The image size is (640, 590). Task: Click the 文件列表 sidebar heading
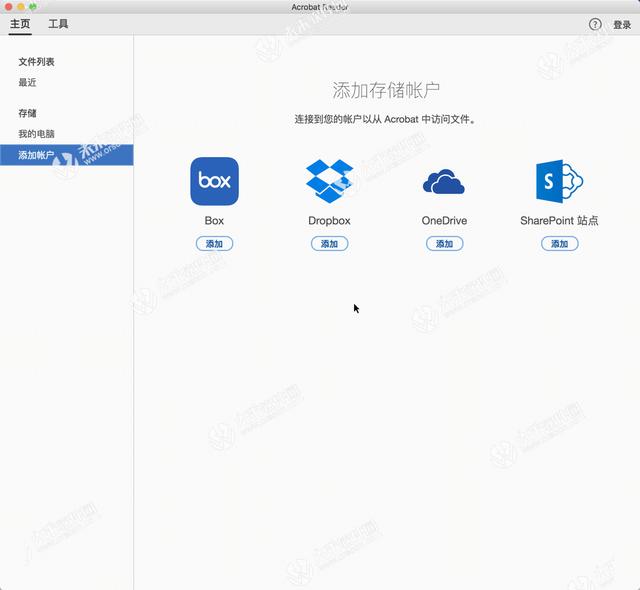pos(36,62)
